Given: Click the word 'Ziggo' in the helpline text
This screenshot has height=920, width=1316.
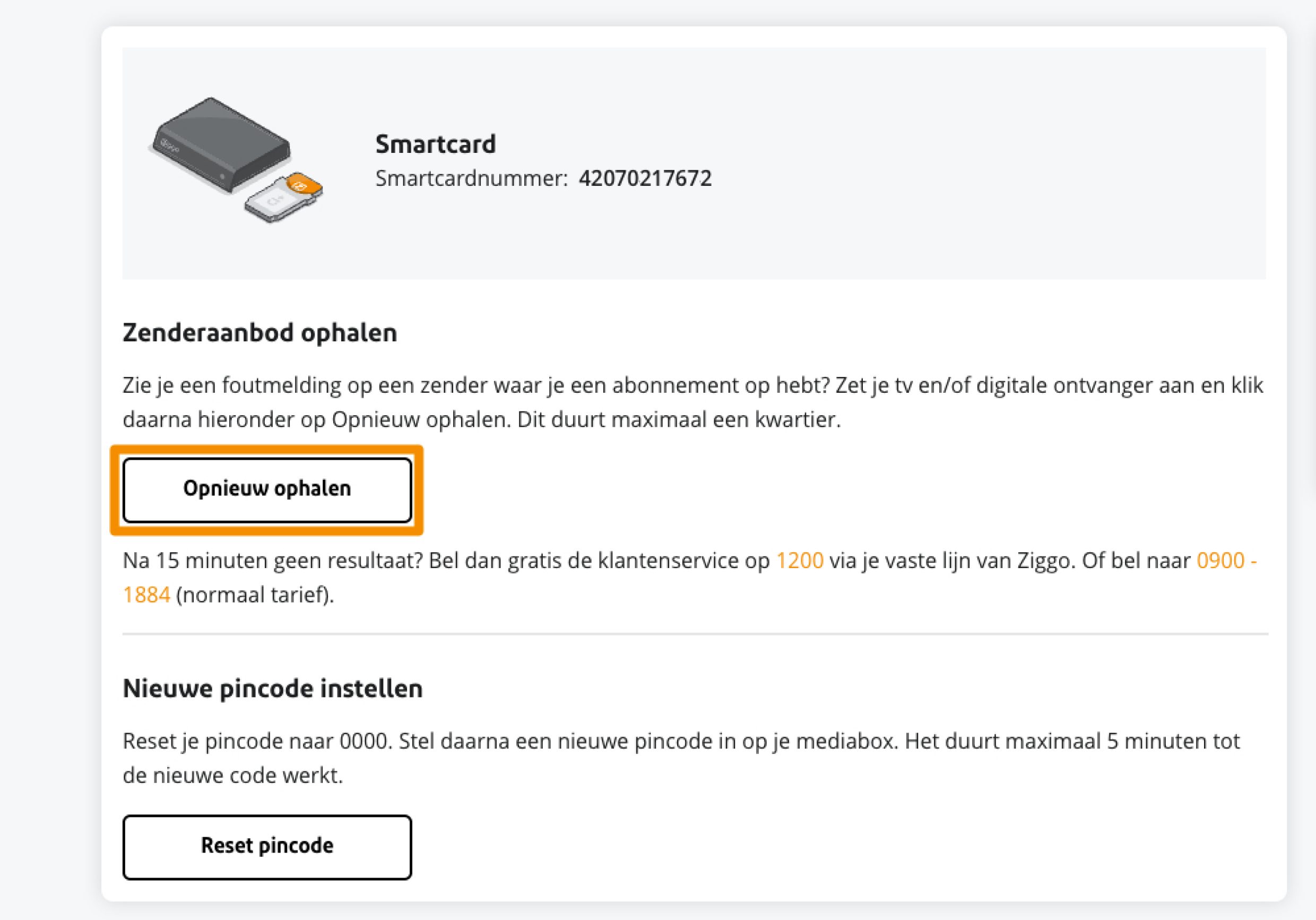Looking at the screenshot, I should pyautogui.click(x=1043, y=561).
